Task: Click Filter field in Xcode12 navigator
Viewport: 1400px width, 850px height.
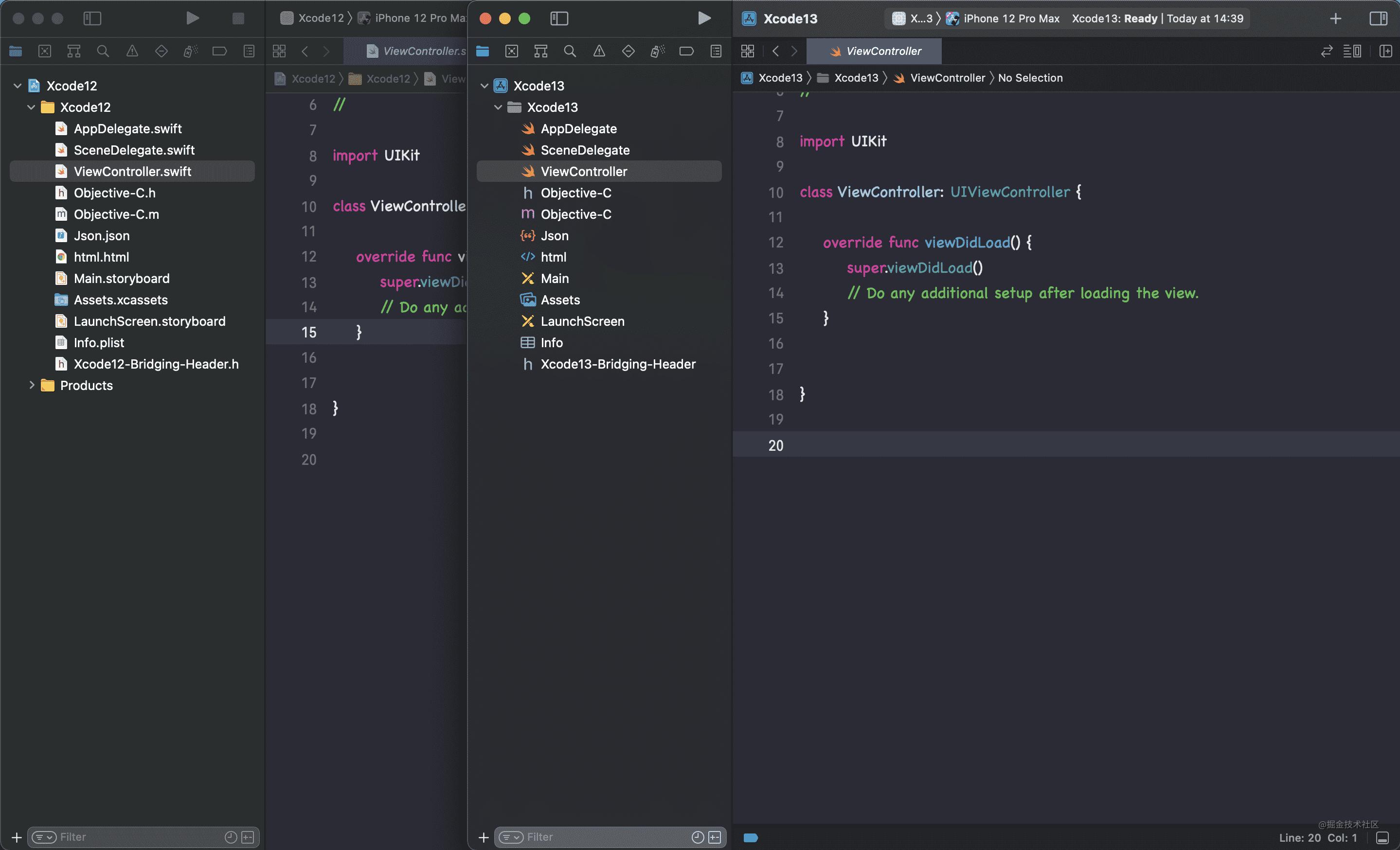Action: (143, 837)
